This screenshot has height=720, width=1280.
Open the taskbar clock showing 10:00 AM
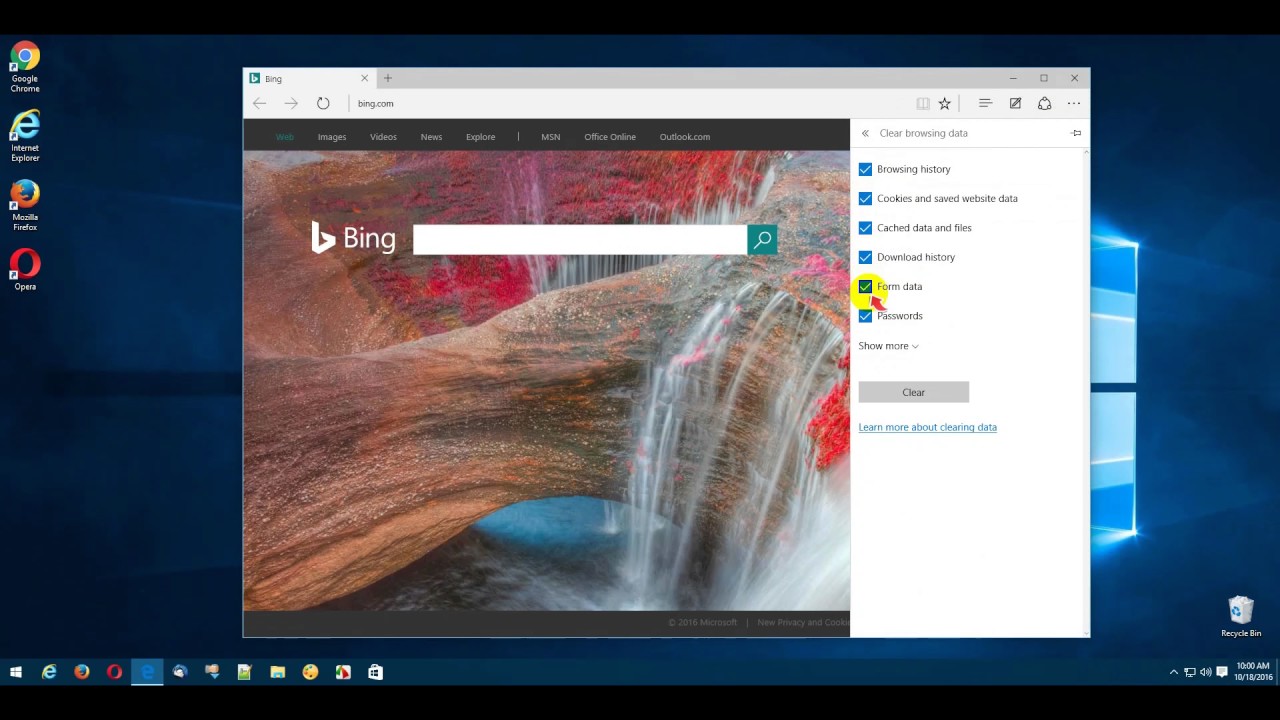(x=1253, y=671)
